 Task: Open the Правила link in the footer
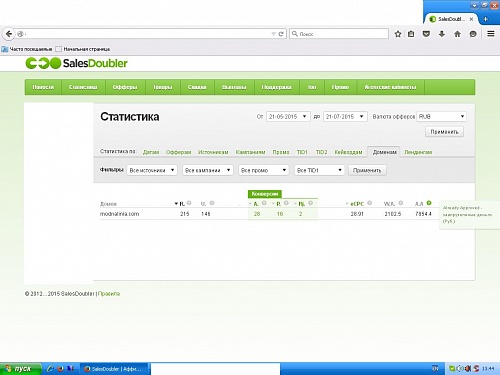coord(109,294)
